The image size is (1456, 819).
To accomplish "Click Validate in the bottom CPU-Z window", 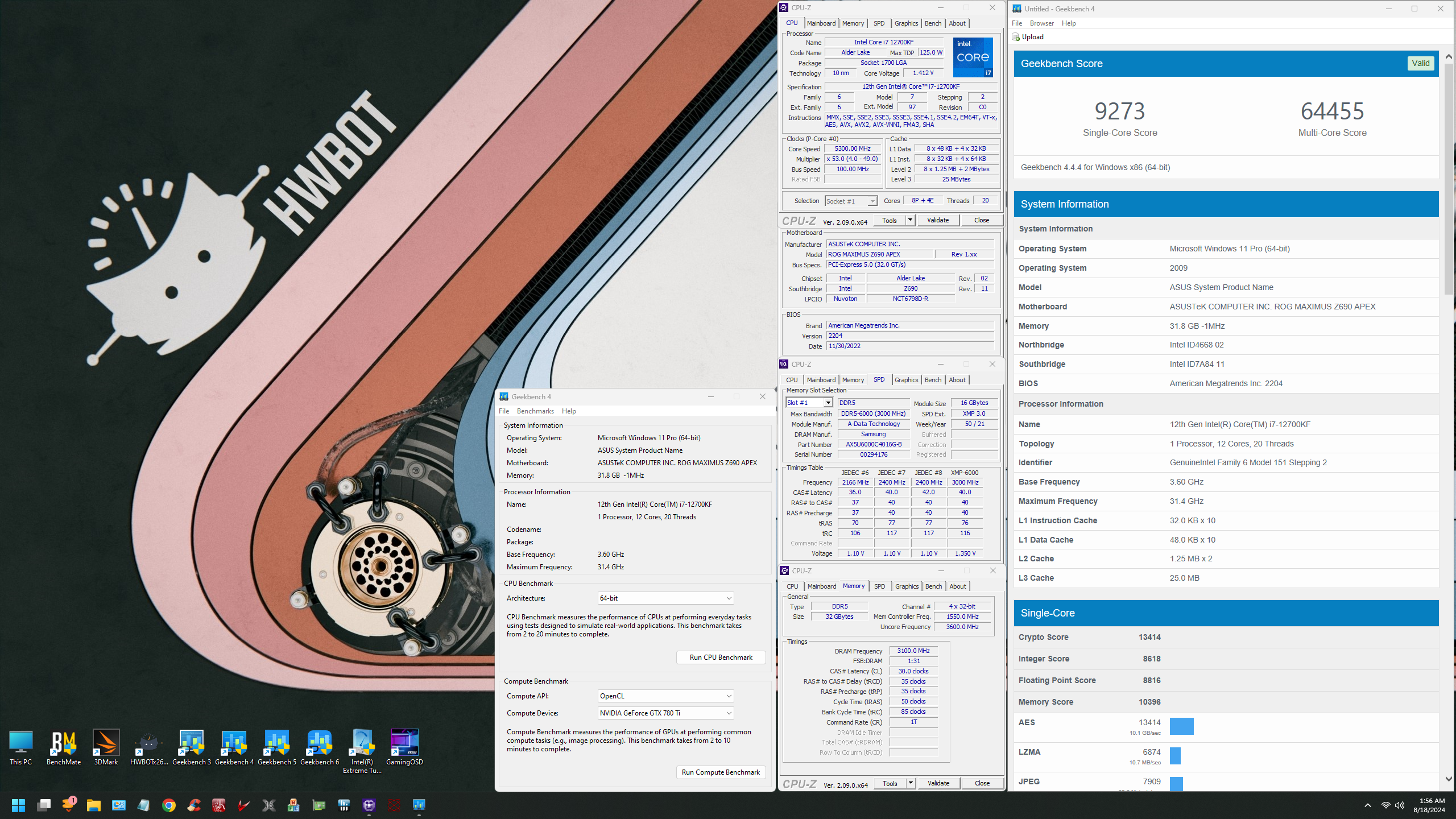I will (x=938, y=783).
